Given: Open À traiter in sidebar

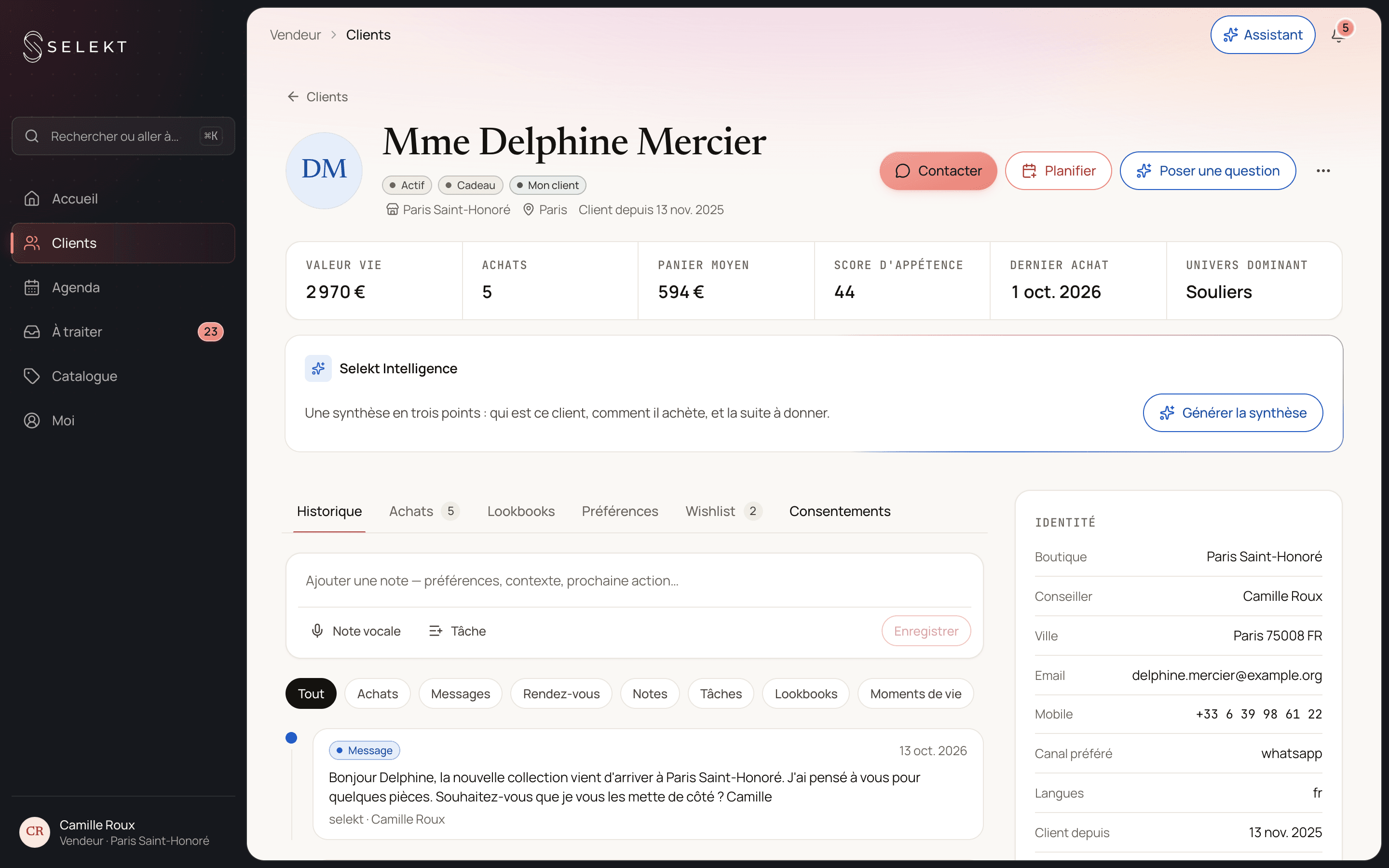Looking at the screenshot, I should pyautogui.click(x=123, y=332).
